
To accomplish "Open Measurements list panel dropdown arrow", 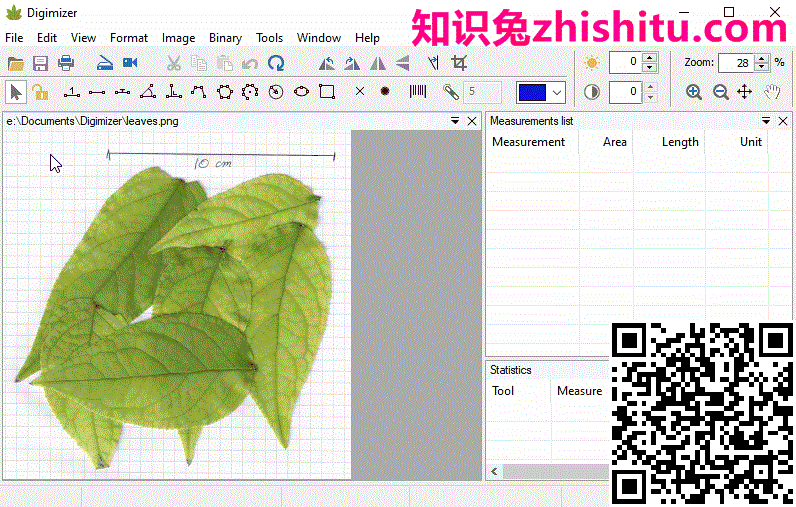I will [766, 121].
